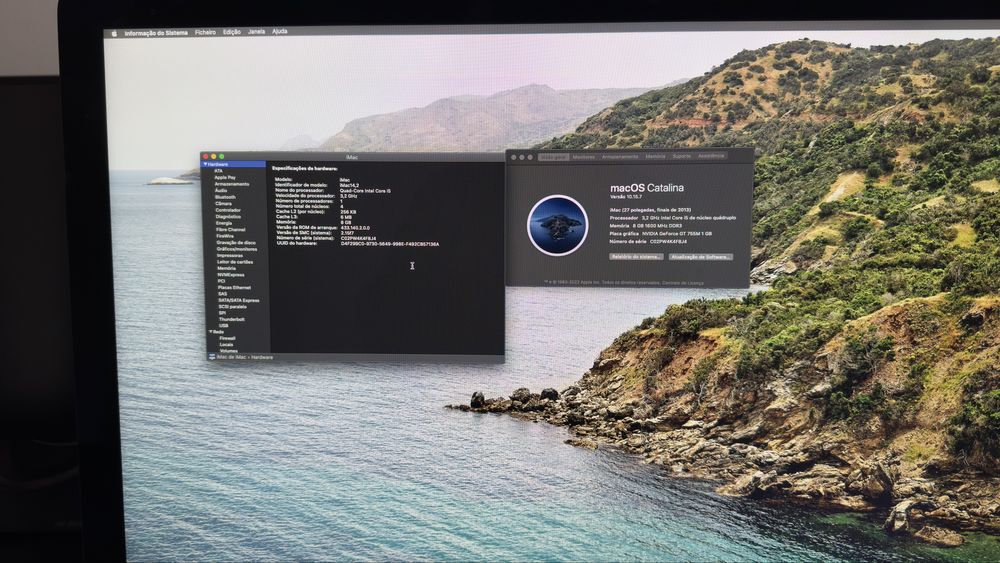Click the iMac14,2 model identifier value
Viewport: 1000px width, 563px height.
(349, 186)
